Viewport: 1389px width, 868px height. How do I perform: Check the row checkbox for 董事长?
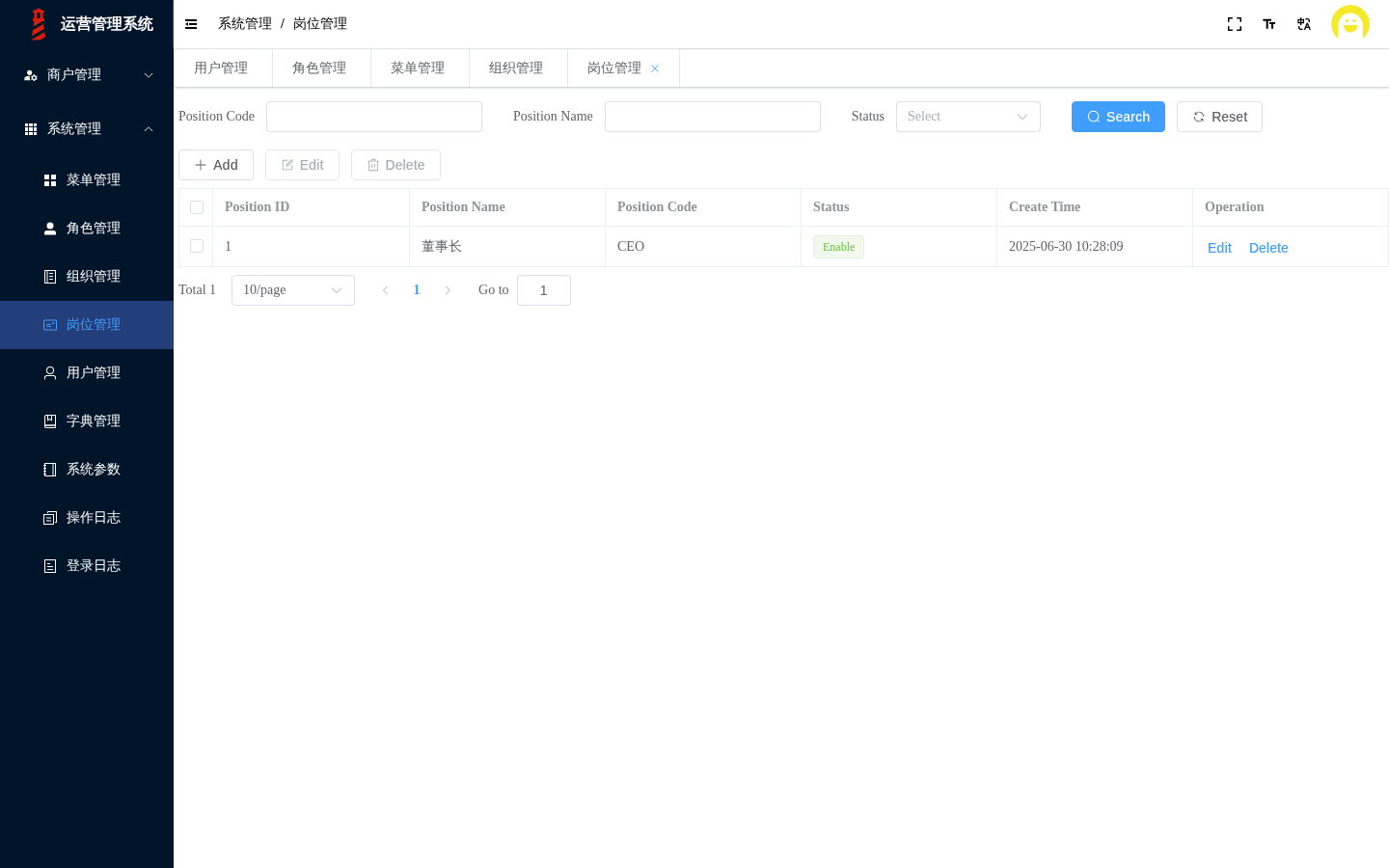click(x=197, y=246)
